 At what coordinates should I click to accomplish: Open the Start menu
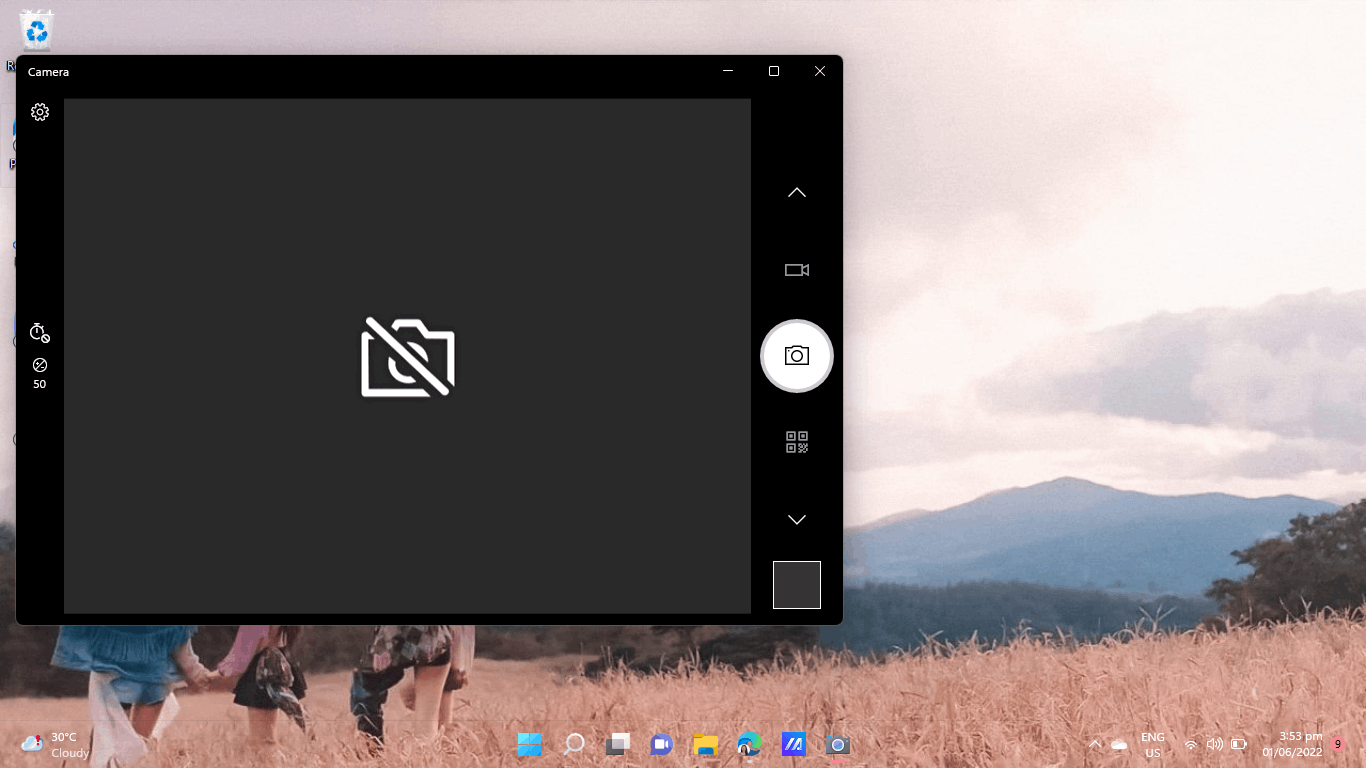529,744
